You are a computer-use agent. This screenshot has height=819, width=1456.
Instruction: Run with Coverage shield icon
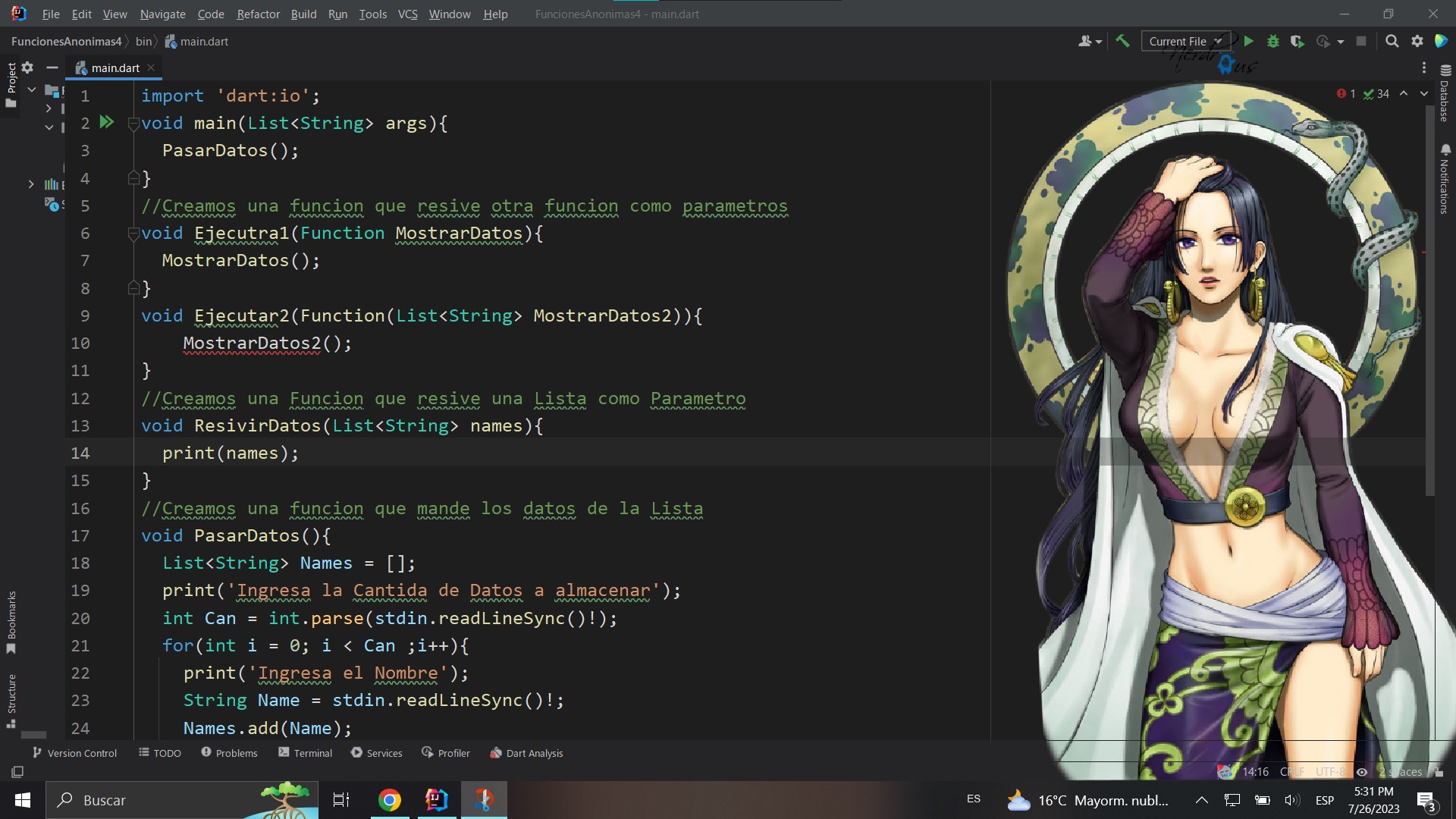pyautogui.click(x=1298, y=42)
